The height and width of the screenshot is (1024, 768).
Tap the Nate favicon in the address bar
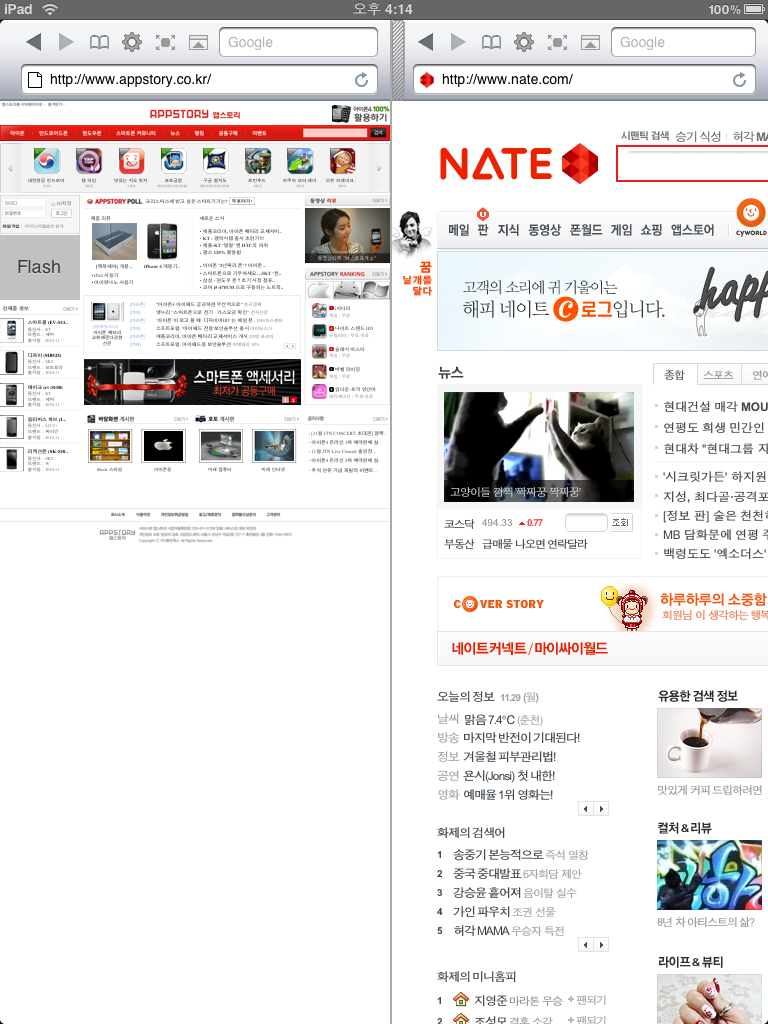click(427, 80)
